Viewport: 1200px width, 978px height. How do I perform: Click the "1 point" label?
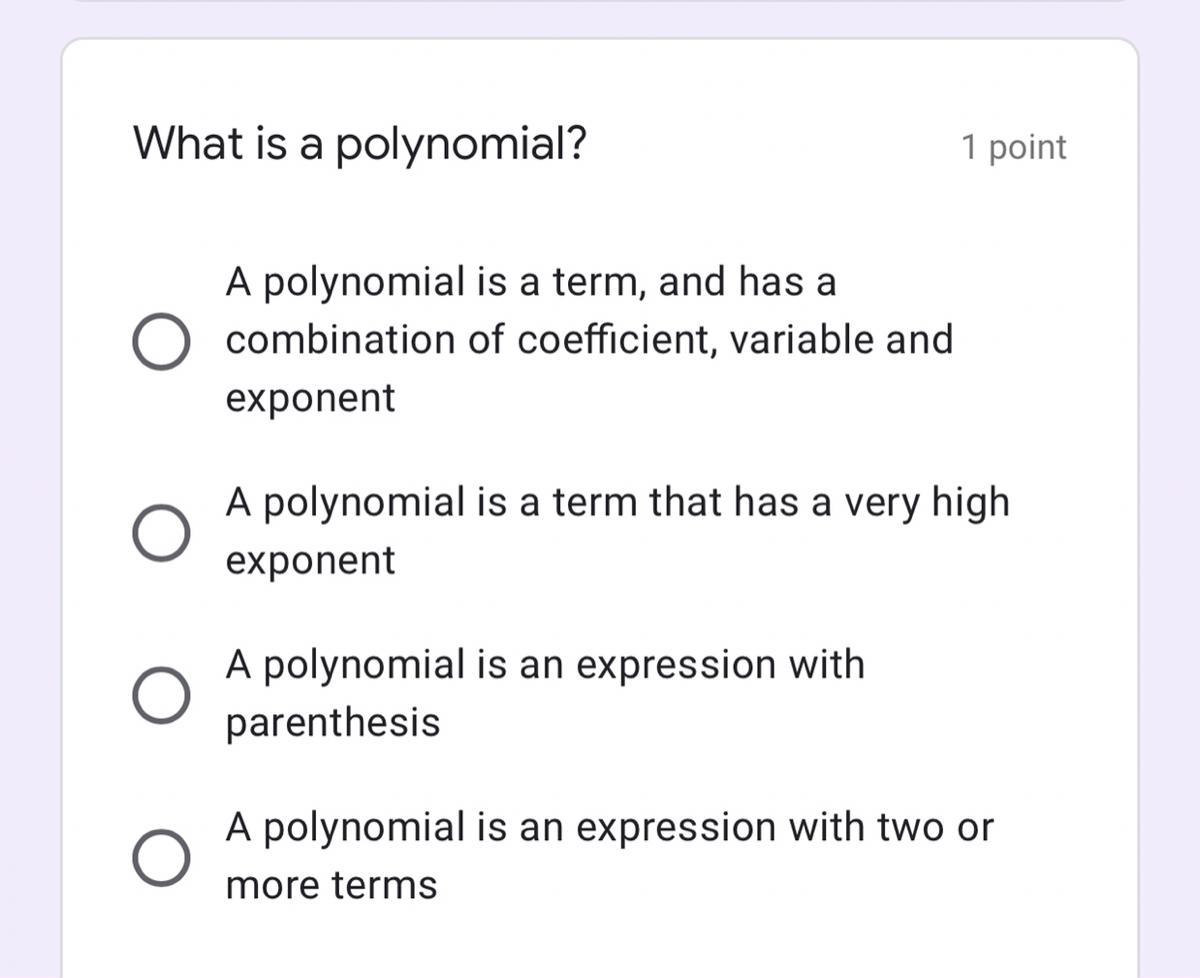1013,148
